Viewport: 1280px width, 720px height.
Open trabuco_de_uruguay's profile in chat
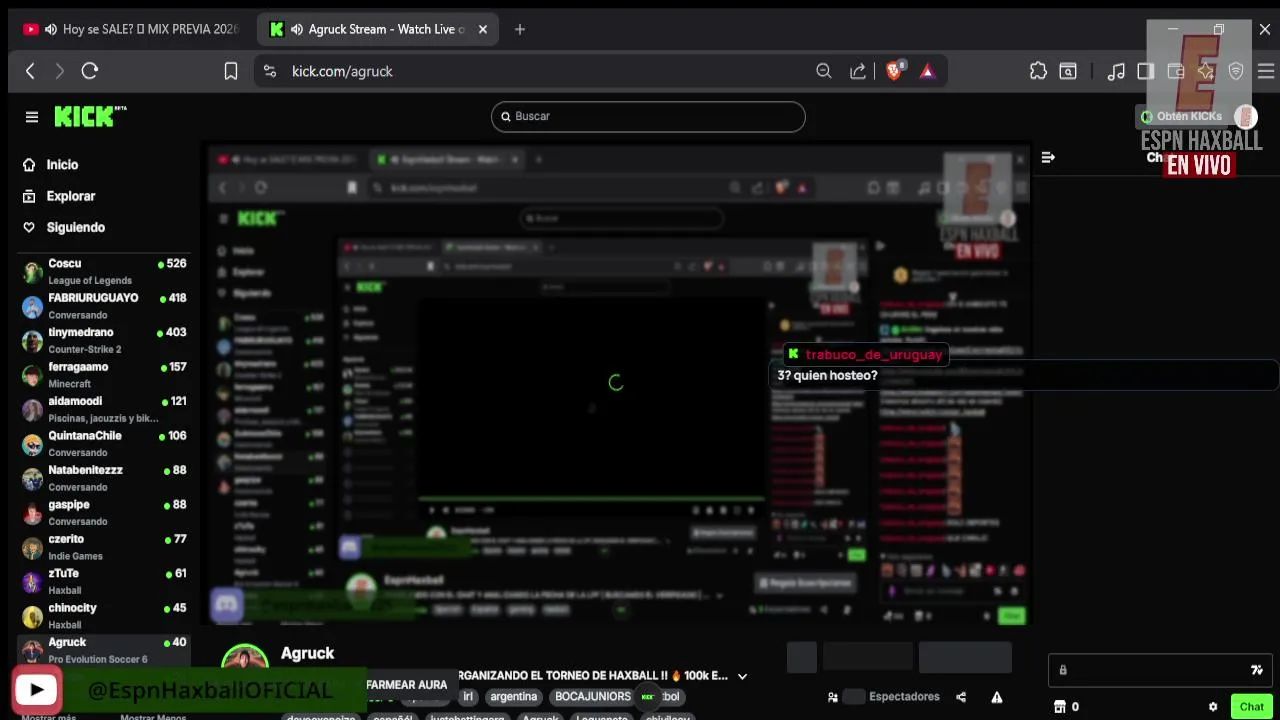click(874, 355)
